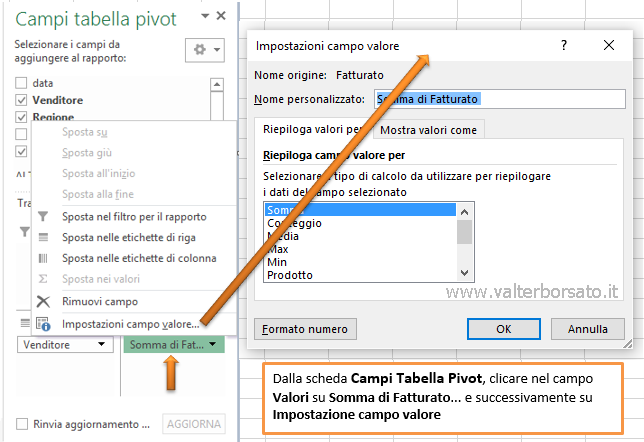Select Prodotto in the calculation list
This screenshot has width=644, height=442.
360,275
